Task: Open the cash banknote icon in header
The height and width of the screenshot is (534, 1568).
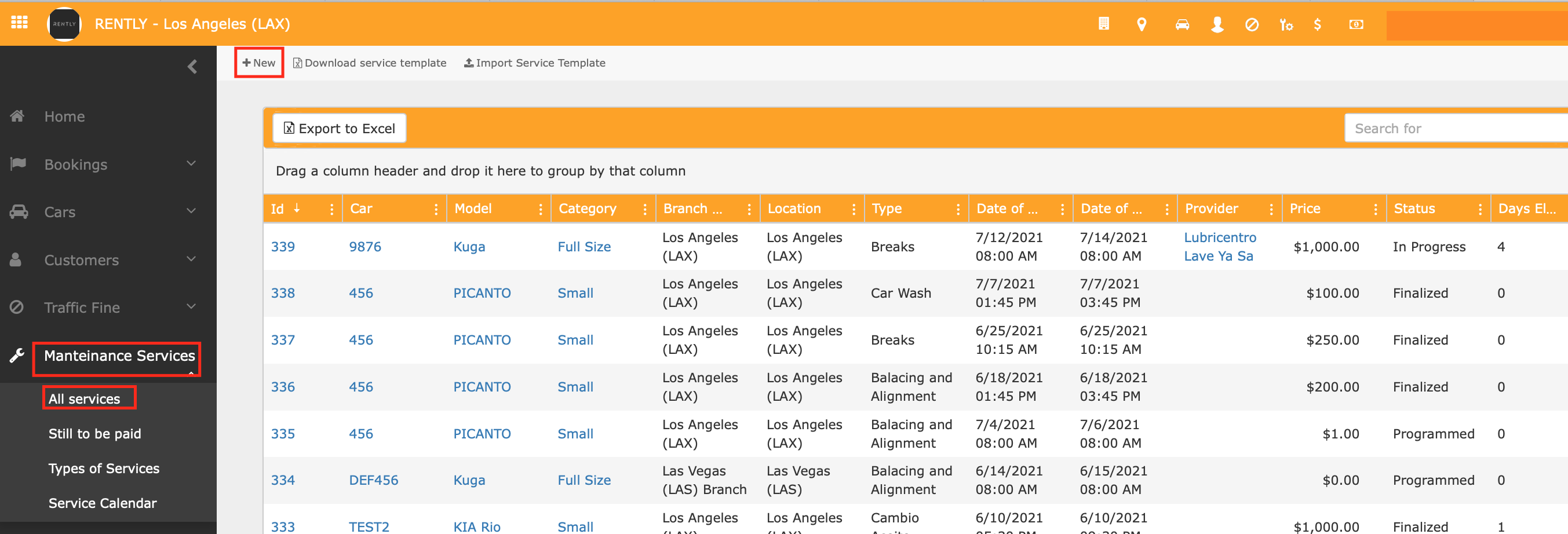Action: coord(1356,24)
